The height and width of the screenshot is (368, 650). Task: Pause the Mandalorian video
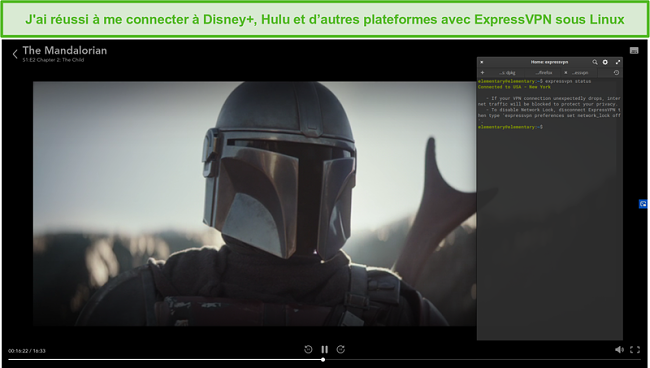tap(325, 349)
